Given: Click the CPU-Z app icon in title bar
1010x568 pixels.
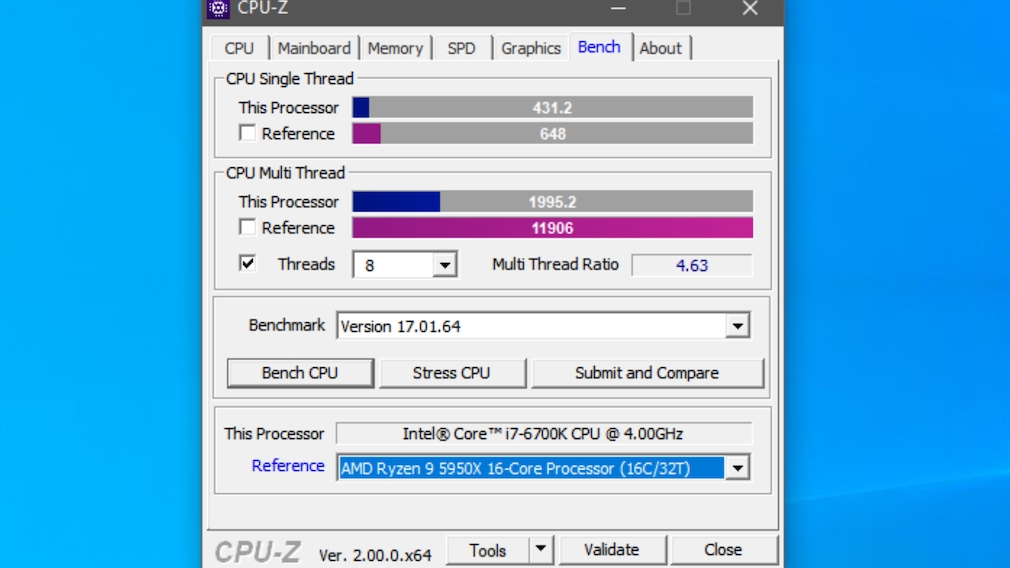Looking at the screenshot, I should [218, 8].
